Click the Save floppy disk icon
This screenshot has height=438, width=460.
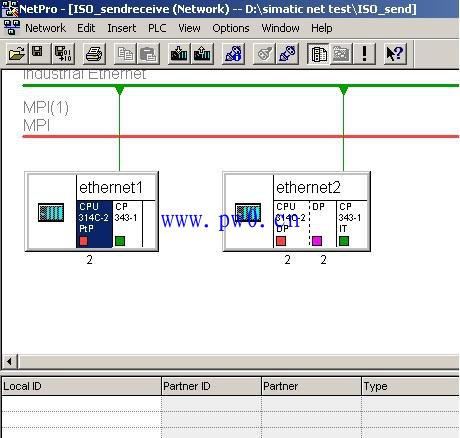pos(38,53)
